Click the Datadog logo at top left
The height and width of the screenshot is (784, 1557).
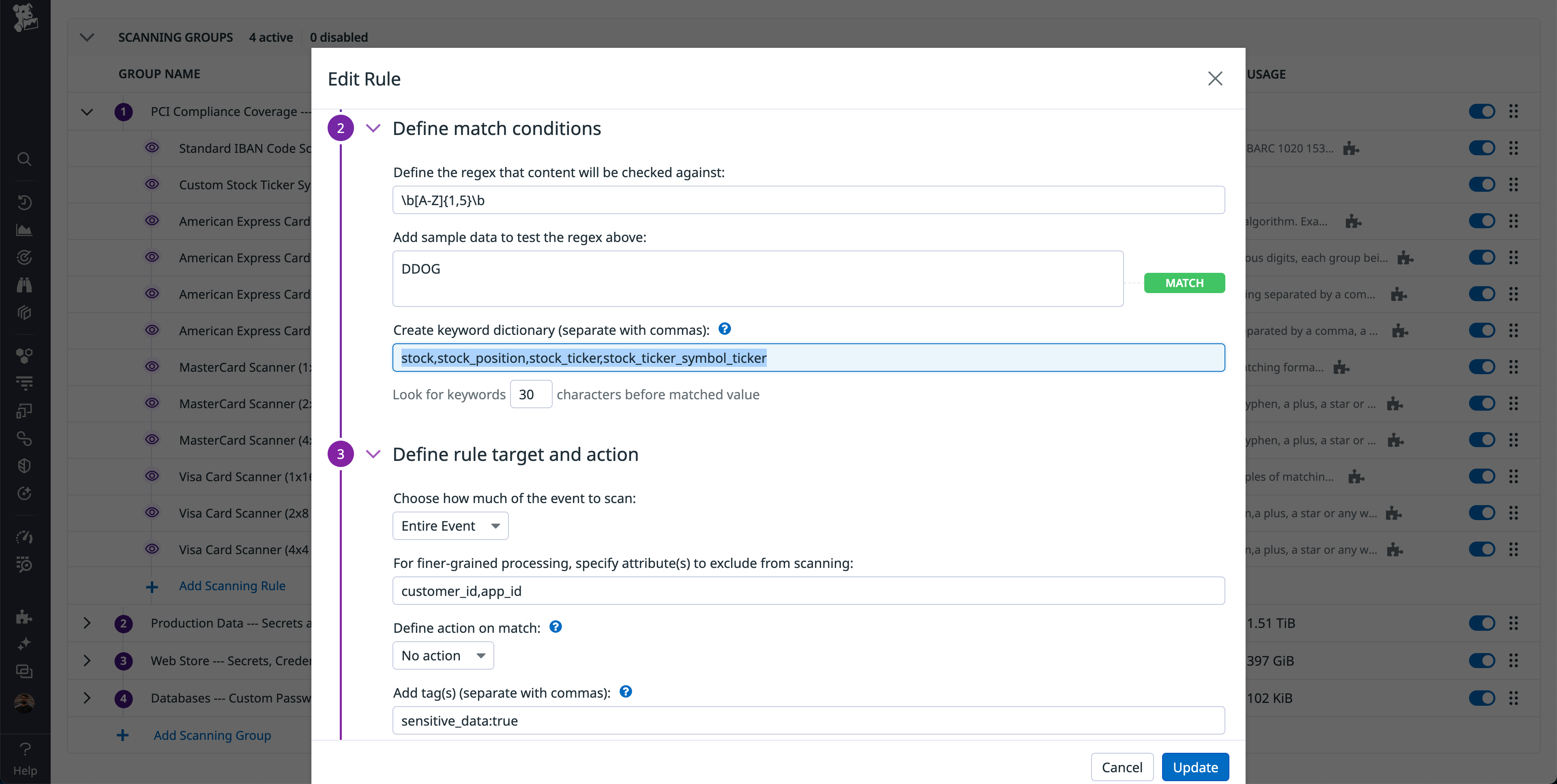(25, 18)
